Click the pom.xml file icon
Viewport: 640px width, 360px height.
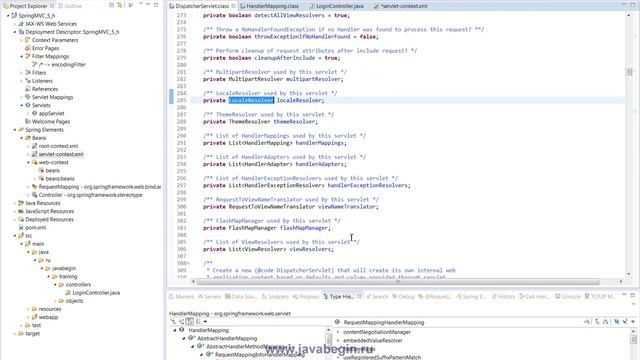tap(21, 228)
